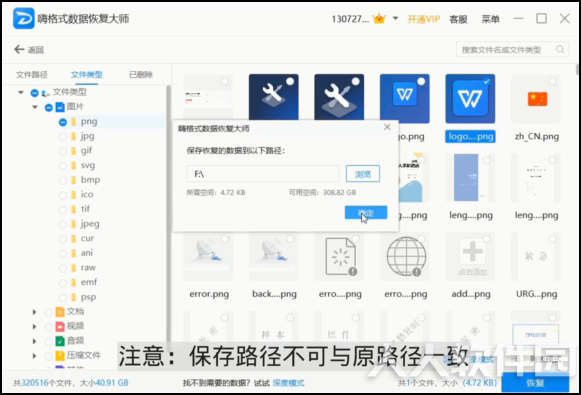The width and height of the screenshot is (581, 395).
Task: Confirm with the 确定 button
Action: (366, 212)
